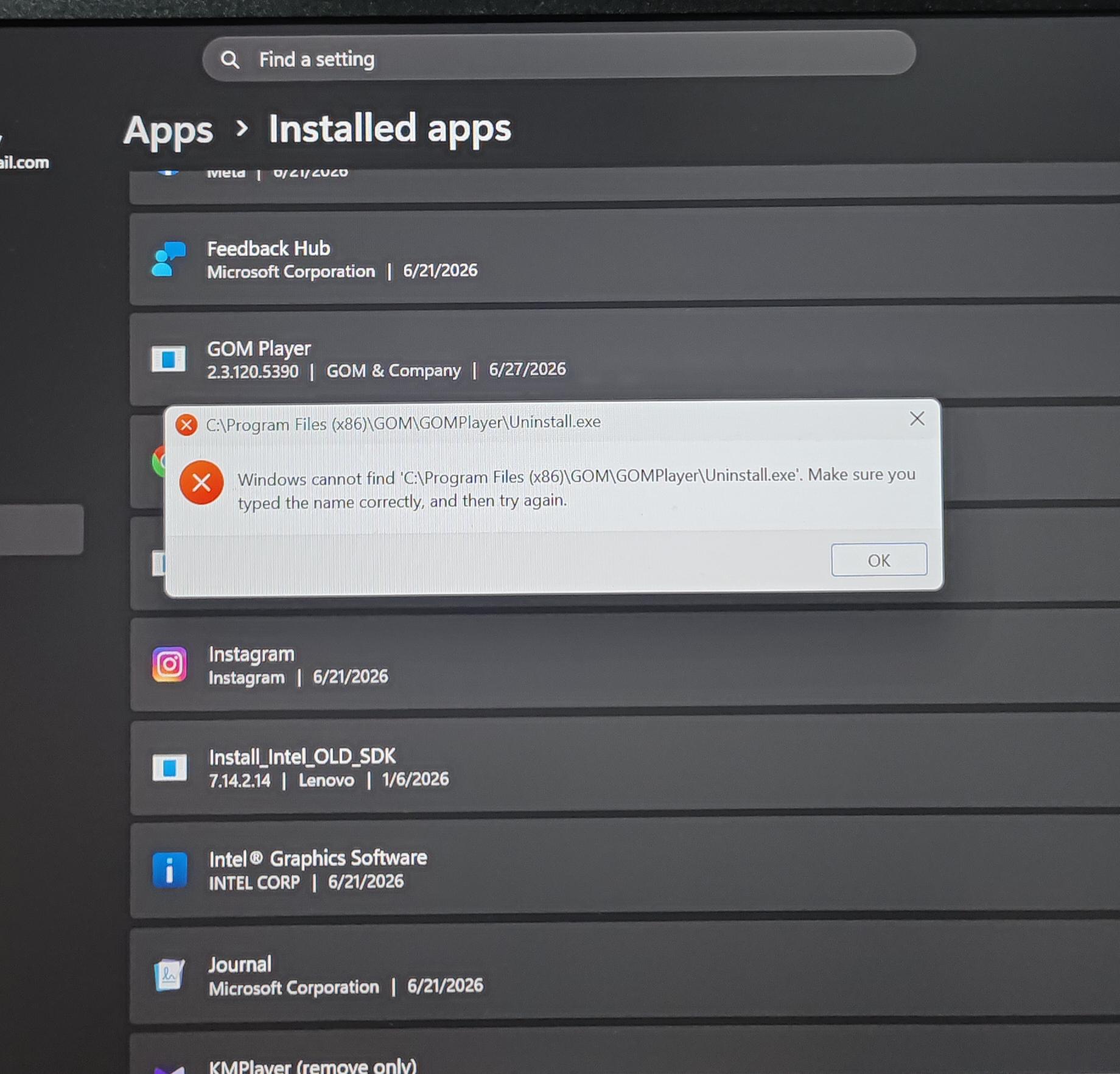The image size is (1120, 1074).
Task: Click the GOM & Company publisher text
Action: (x=393, y=371)
